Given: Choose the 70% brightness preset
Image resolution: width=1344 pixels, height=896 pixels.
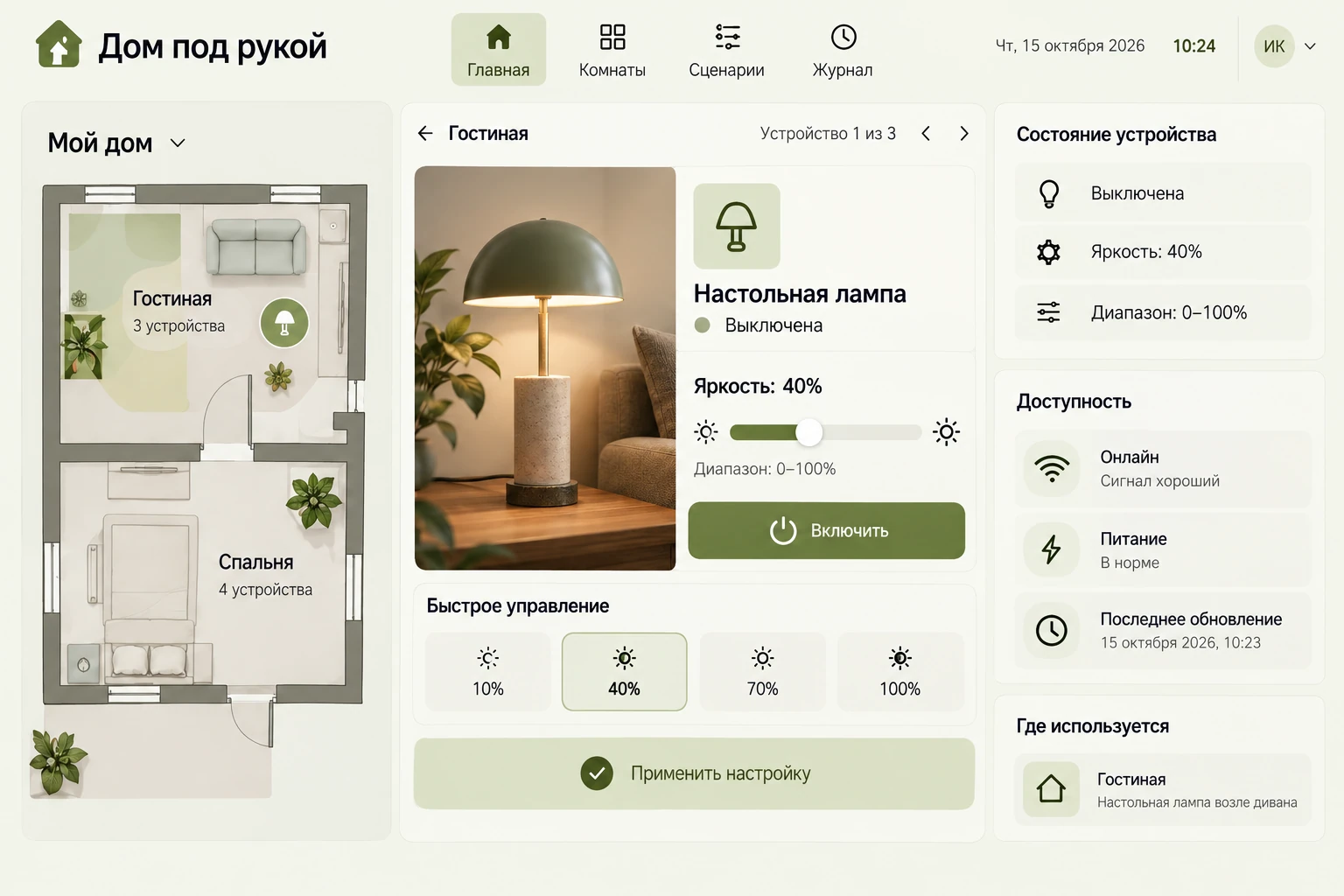Looking at the screenshot, I should click(x=763, y=671).
